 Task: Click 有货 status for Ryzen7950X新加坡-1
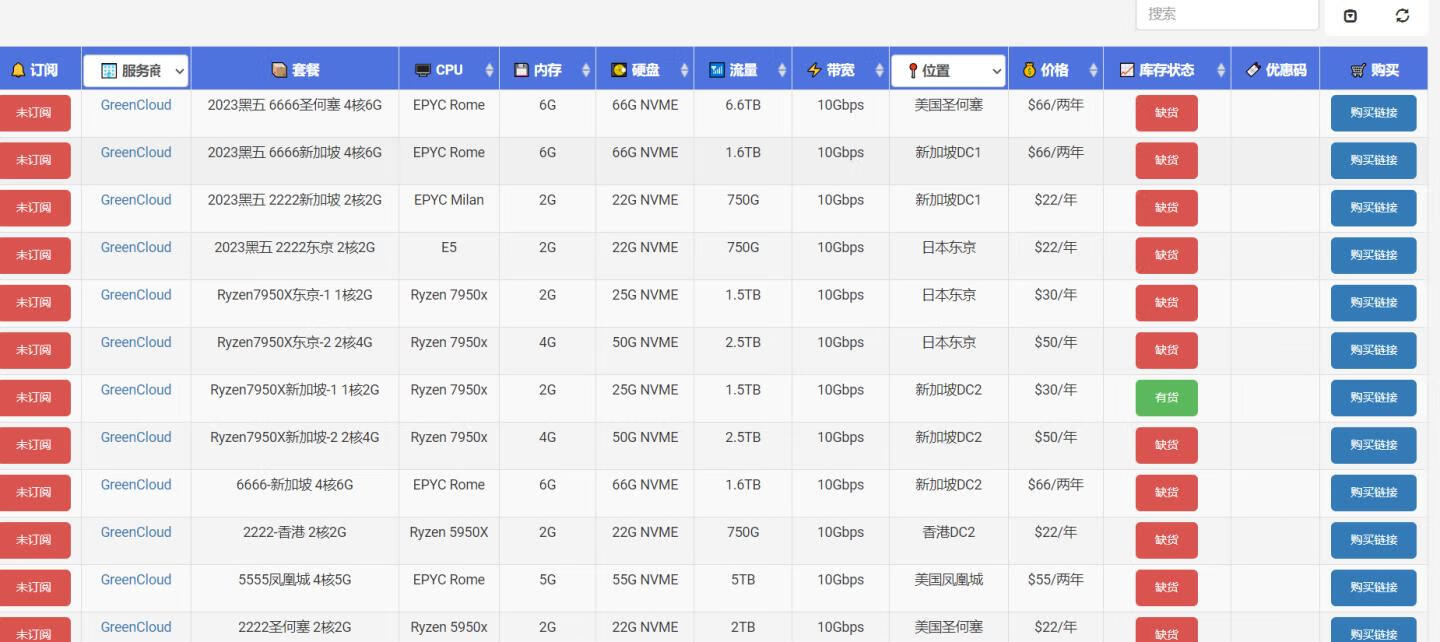1166,398
